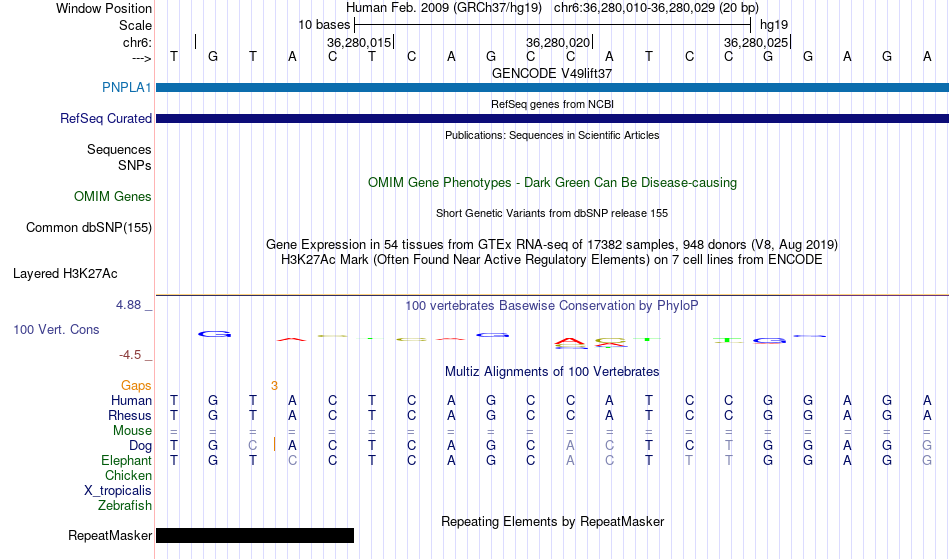Viewport: 950px width, 559px height.
Task: Select the Chicken alignment row label
Action: (x=128, y=475)
